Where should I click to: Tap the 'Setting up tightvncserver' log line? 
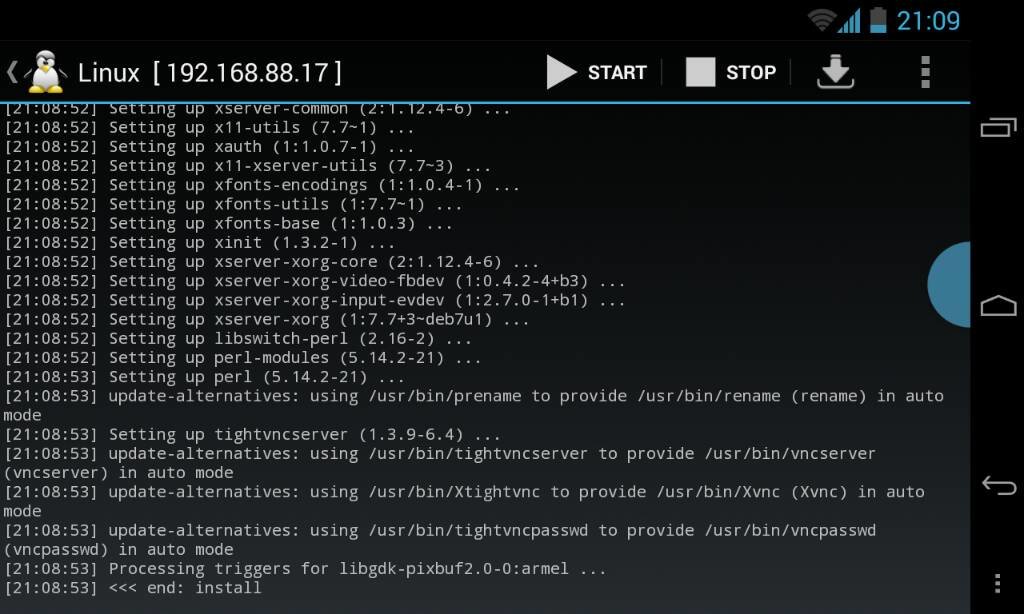tap(253, 434)
